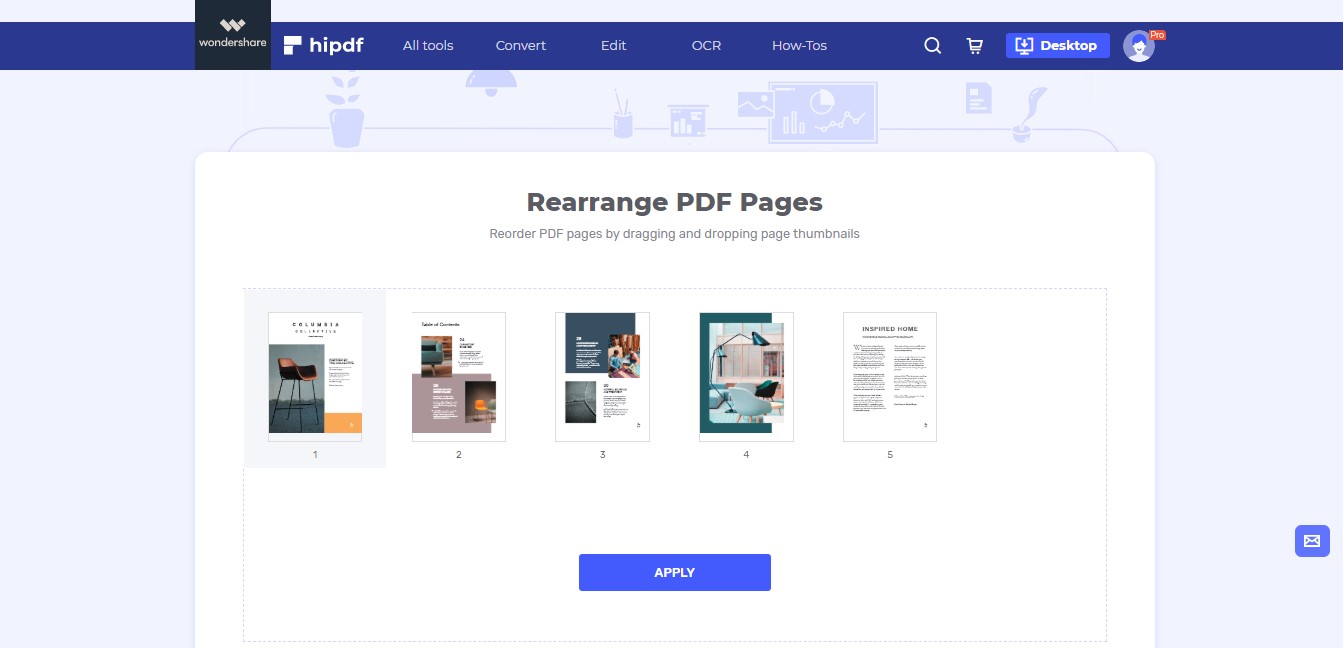
Task: Click the Wondershare logo
Action: [x=233, y=35]
